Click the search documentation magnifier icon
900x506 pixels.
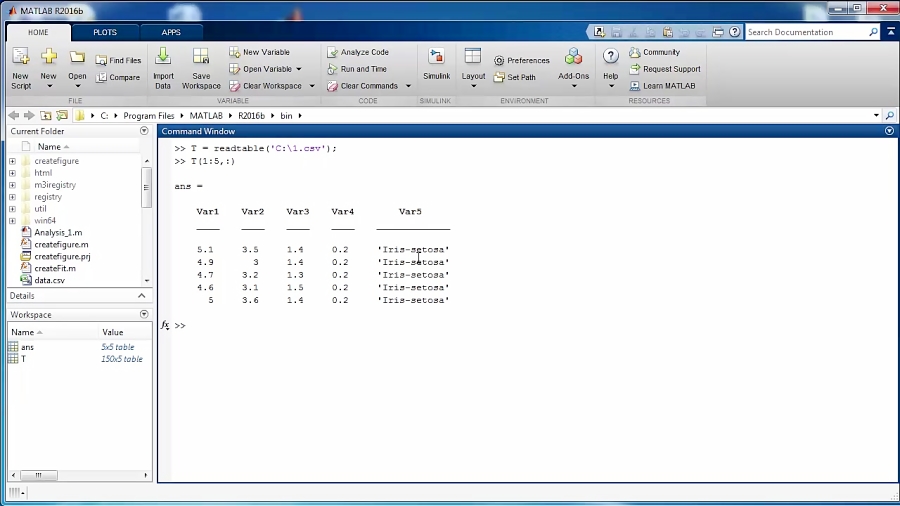pos(873,32)
